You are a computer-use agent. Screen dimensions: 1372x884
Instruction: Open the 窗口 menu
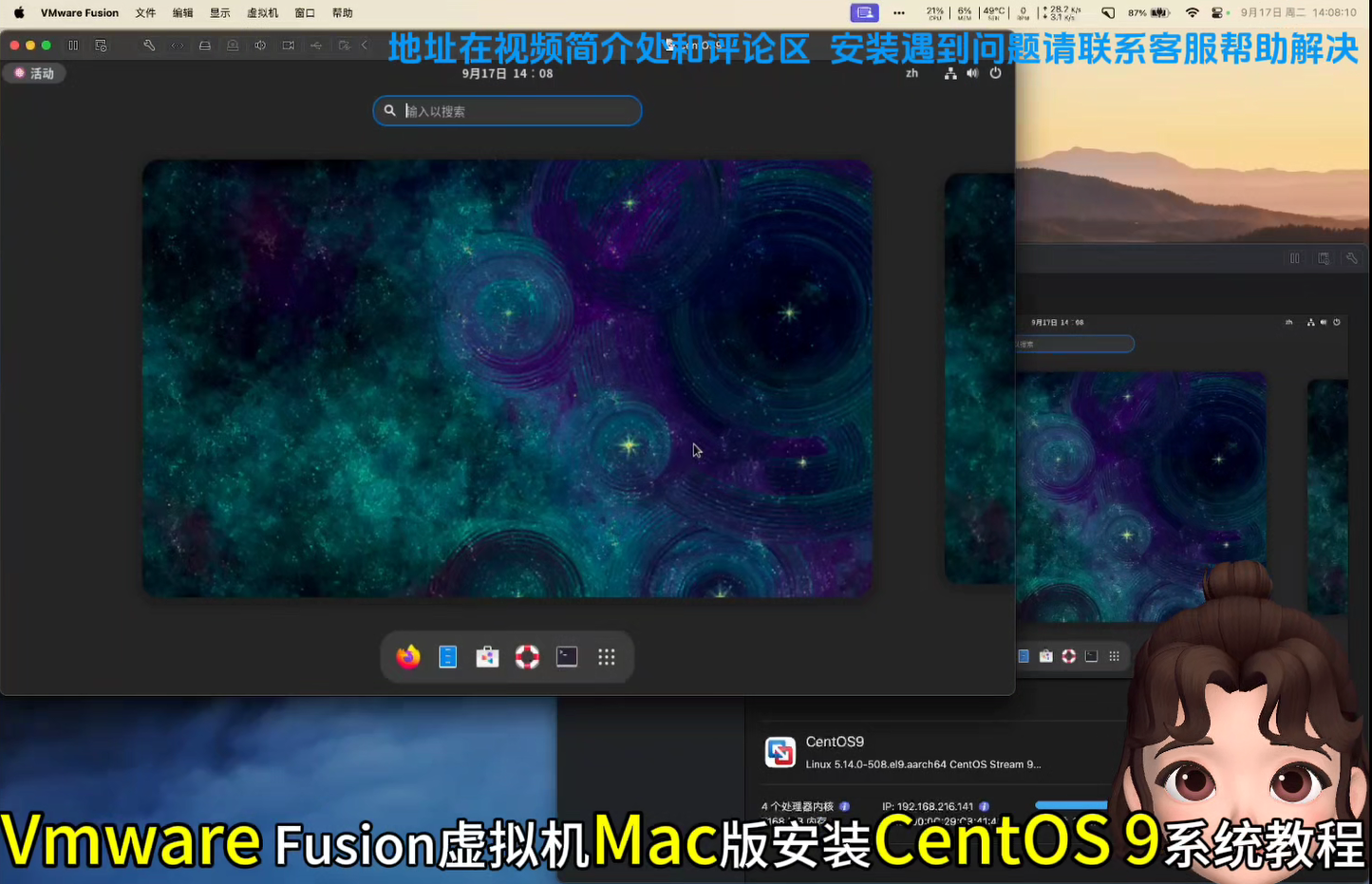tap(305, 12)
